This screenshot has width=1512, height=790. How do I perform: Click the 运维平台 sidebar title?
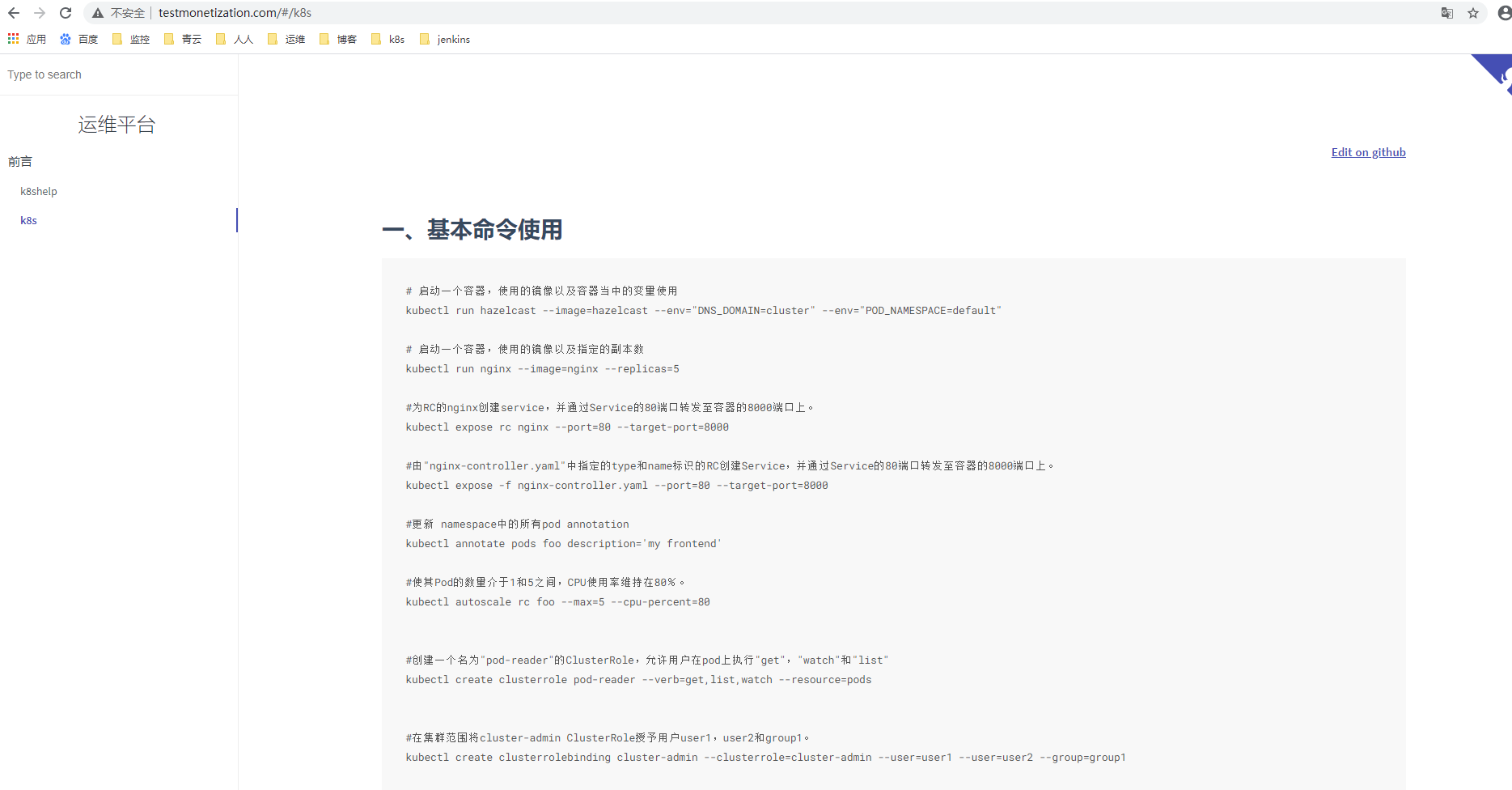pyautogui.click(x=116, y=124)
